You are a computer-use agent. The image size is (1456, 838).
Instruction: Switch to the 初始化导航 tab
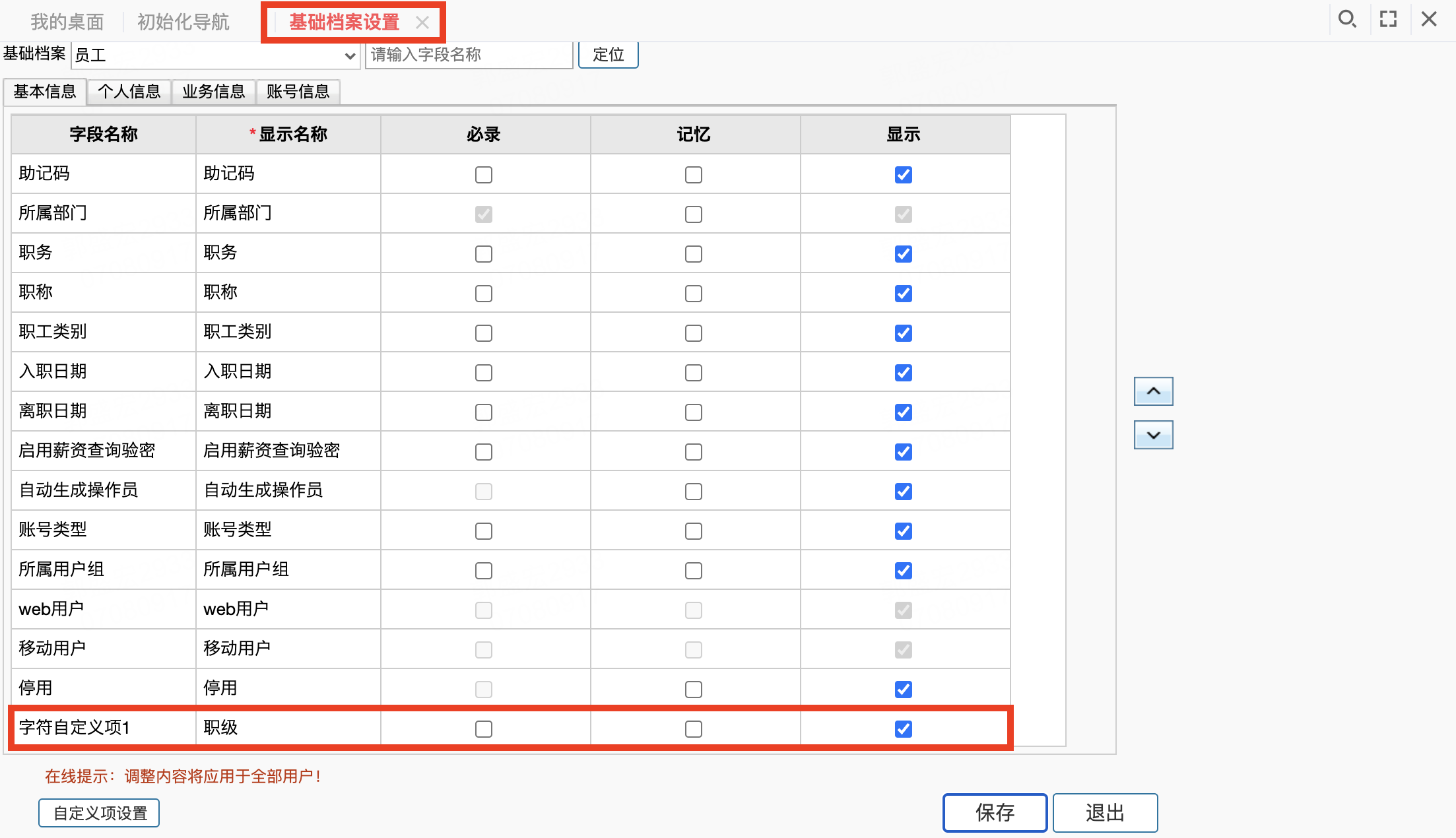(x=183, y=22)
